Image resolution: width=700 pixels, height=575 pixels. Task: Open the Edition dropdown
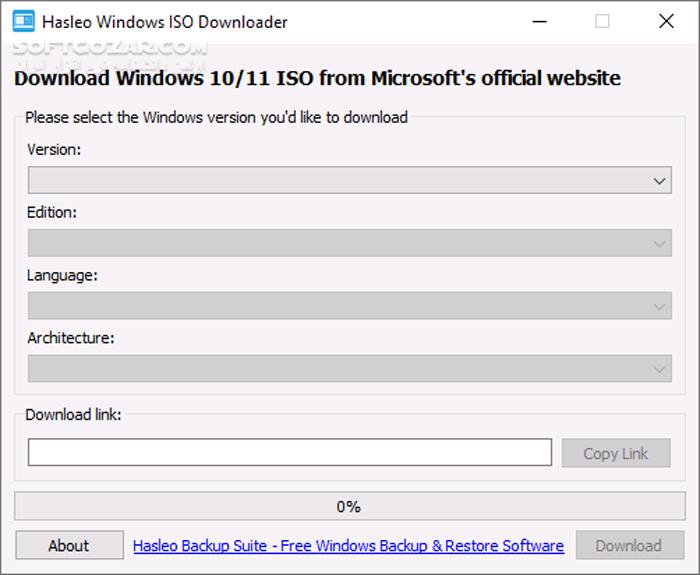(350, 243)
